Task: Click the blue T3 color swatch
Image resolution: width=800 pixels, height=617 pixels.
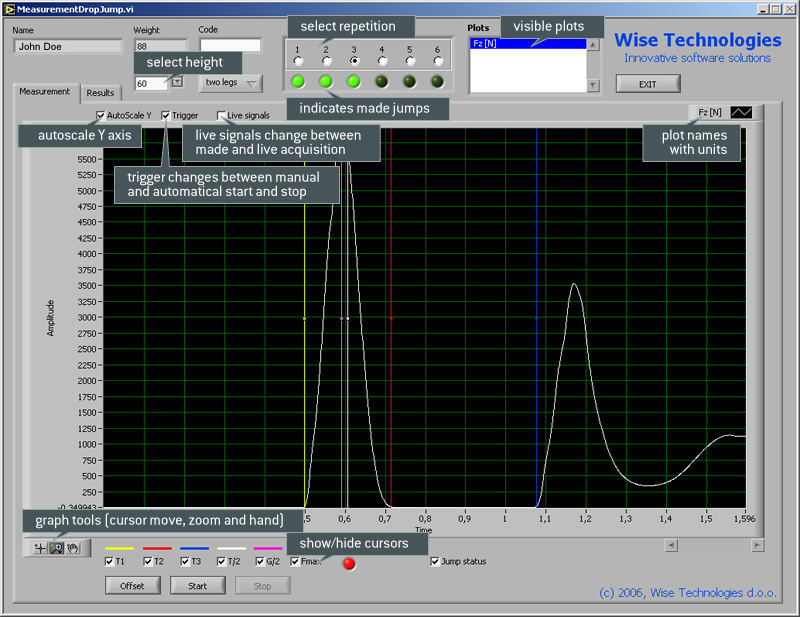Action: [x=194, y=549]
